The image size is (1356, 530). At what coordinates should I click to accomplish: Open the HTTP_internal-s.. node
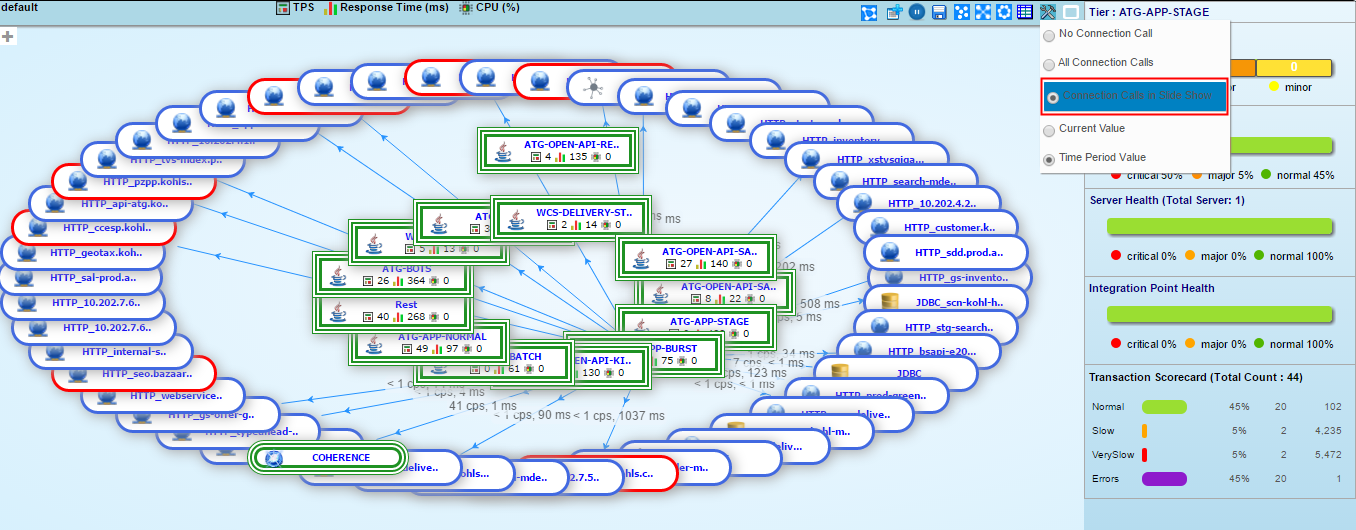(x=111, y=352)
